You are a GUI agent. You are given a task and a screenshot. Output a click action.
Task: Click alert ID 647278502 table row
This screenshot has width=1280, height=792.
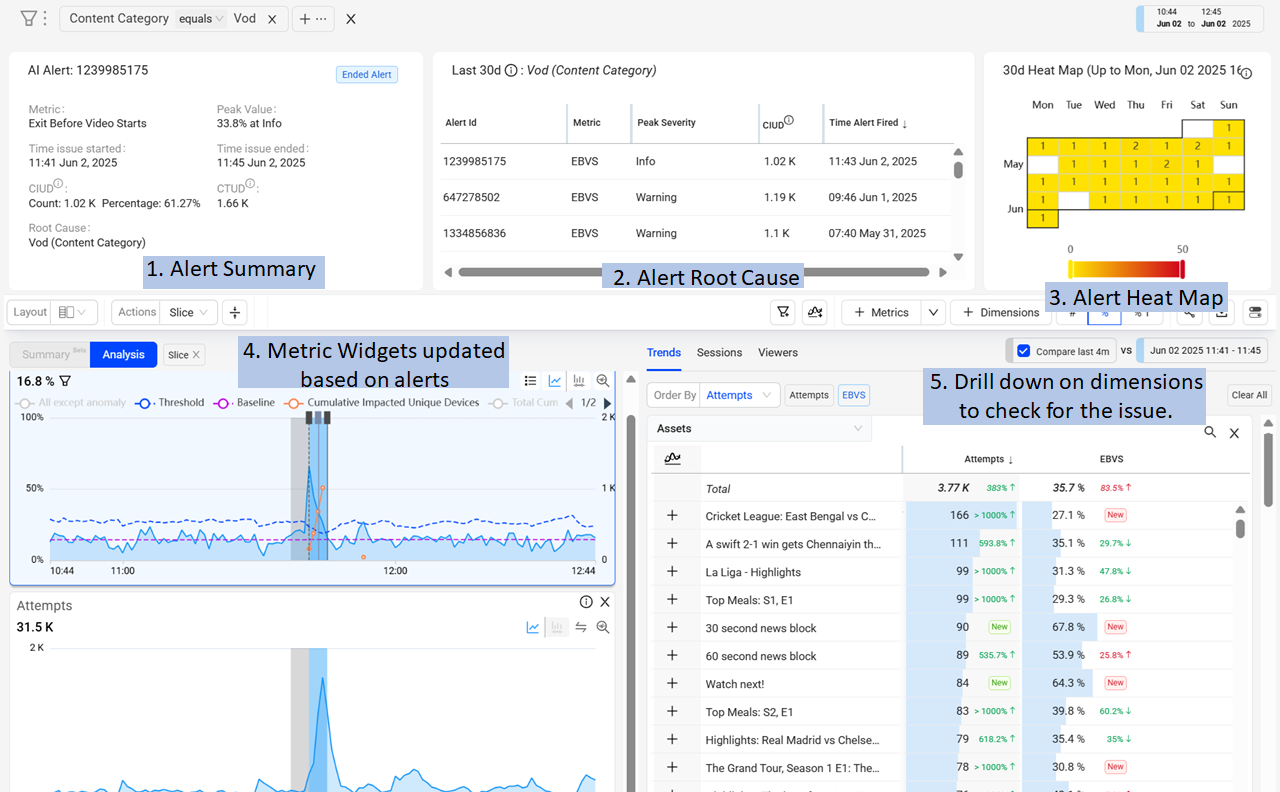point(680,198)
